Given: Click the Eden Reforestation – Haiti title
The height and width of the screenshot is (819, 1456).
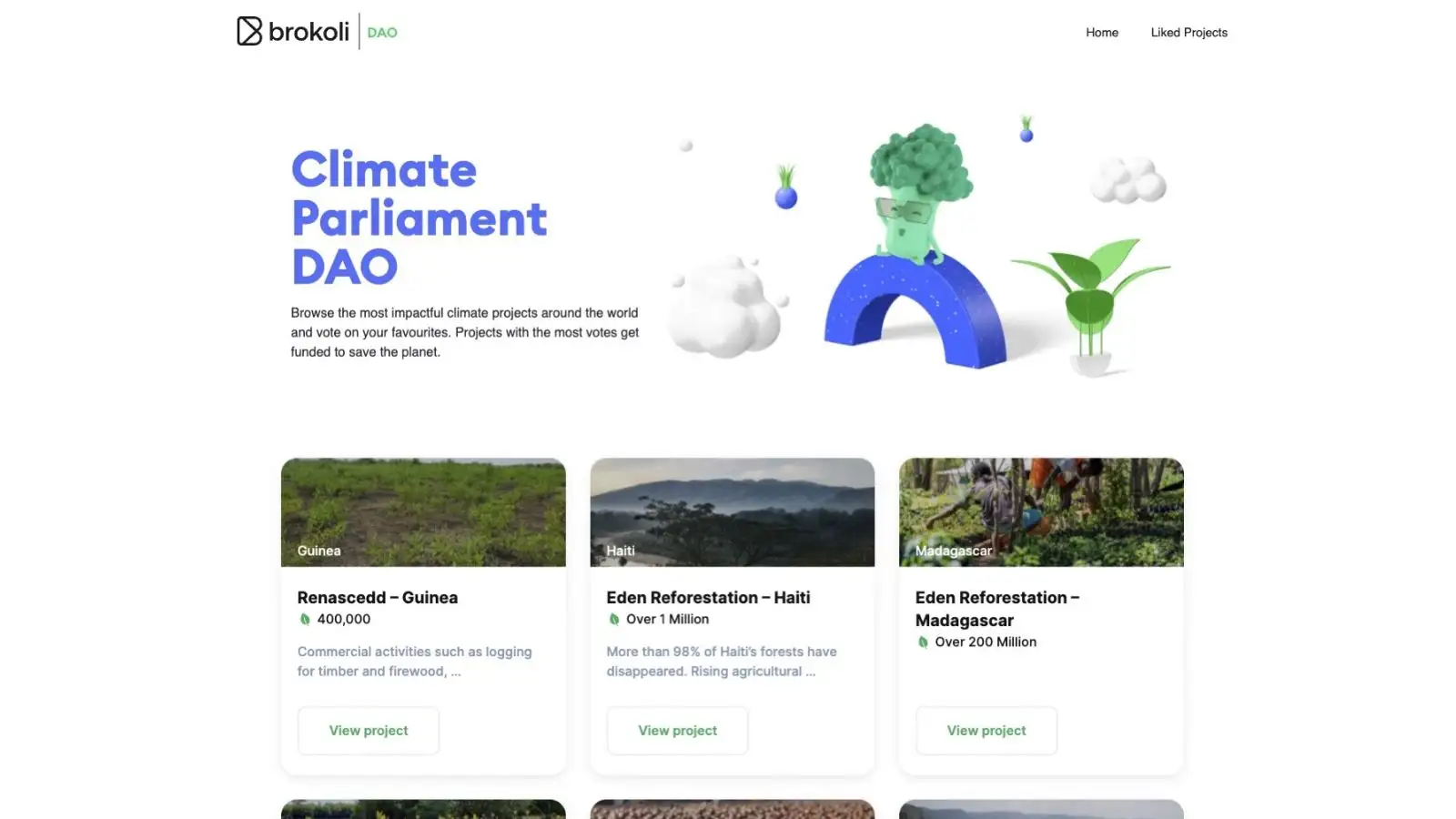Looking at the screenshot, I should pyautogui.click(x=708, y=598).
